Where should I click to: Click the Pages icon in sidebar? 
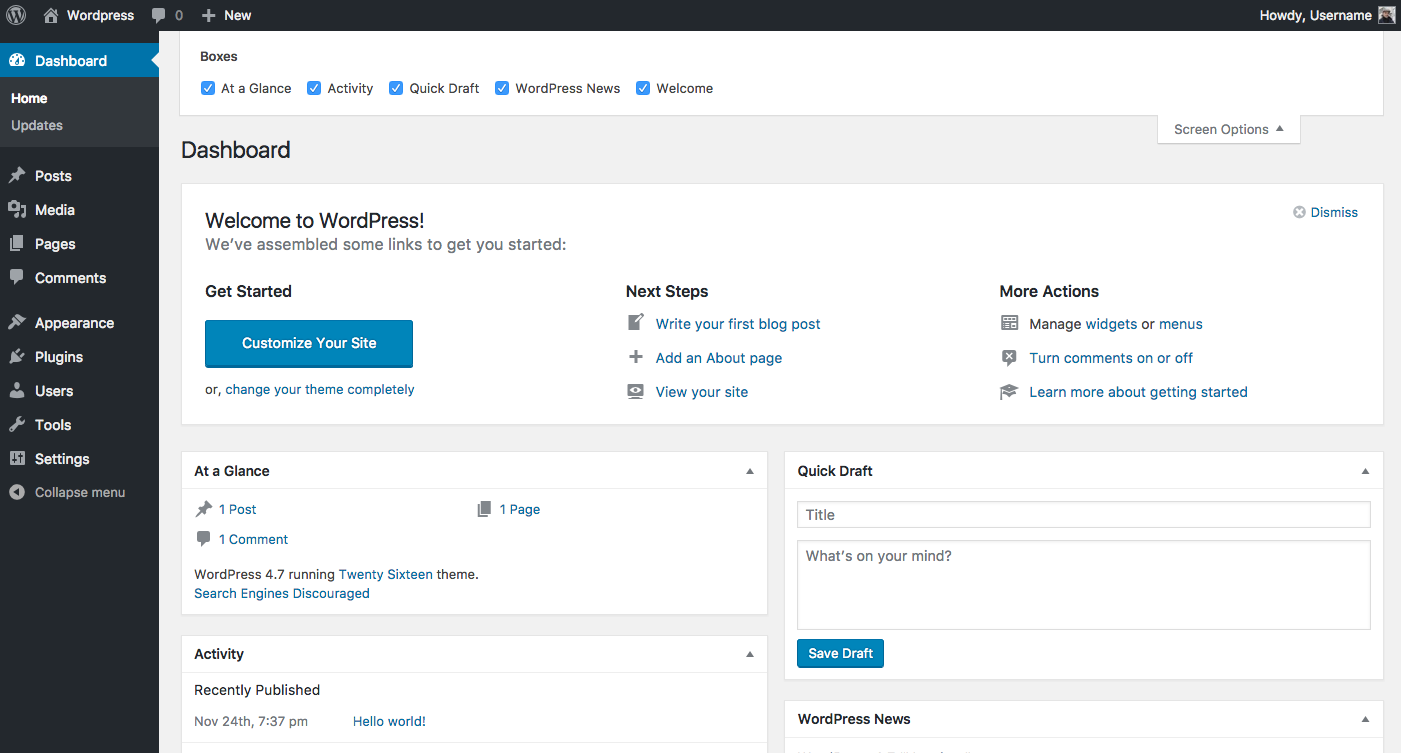click(17, 244)
